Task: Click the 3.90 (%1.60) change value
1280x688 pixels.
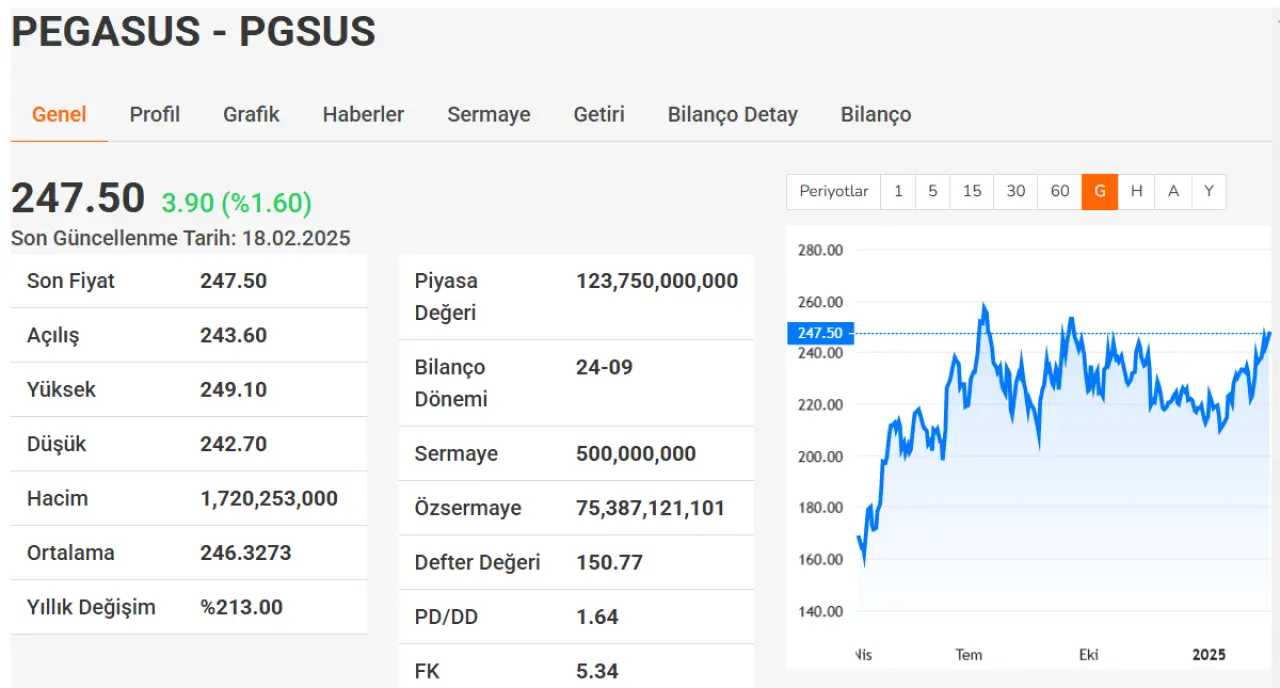Action: point(237,203)
